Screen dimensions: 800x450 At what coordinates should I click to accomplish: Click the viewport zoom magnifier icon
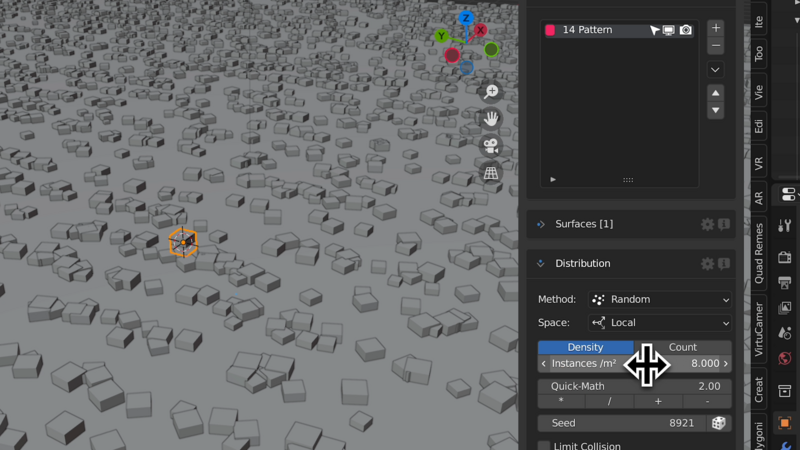point(491,92)
